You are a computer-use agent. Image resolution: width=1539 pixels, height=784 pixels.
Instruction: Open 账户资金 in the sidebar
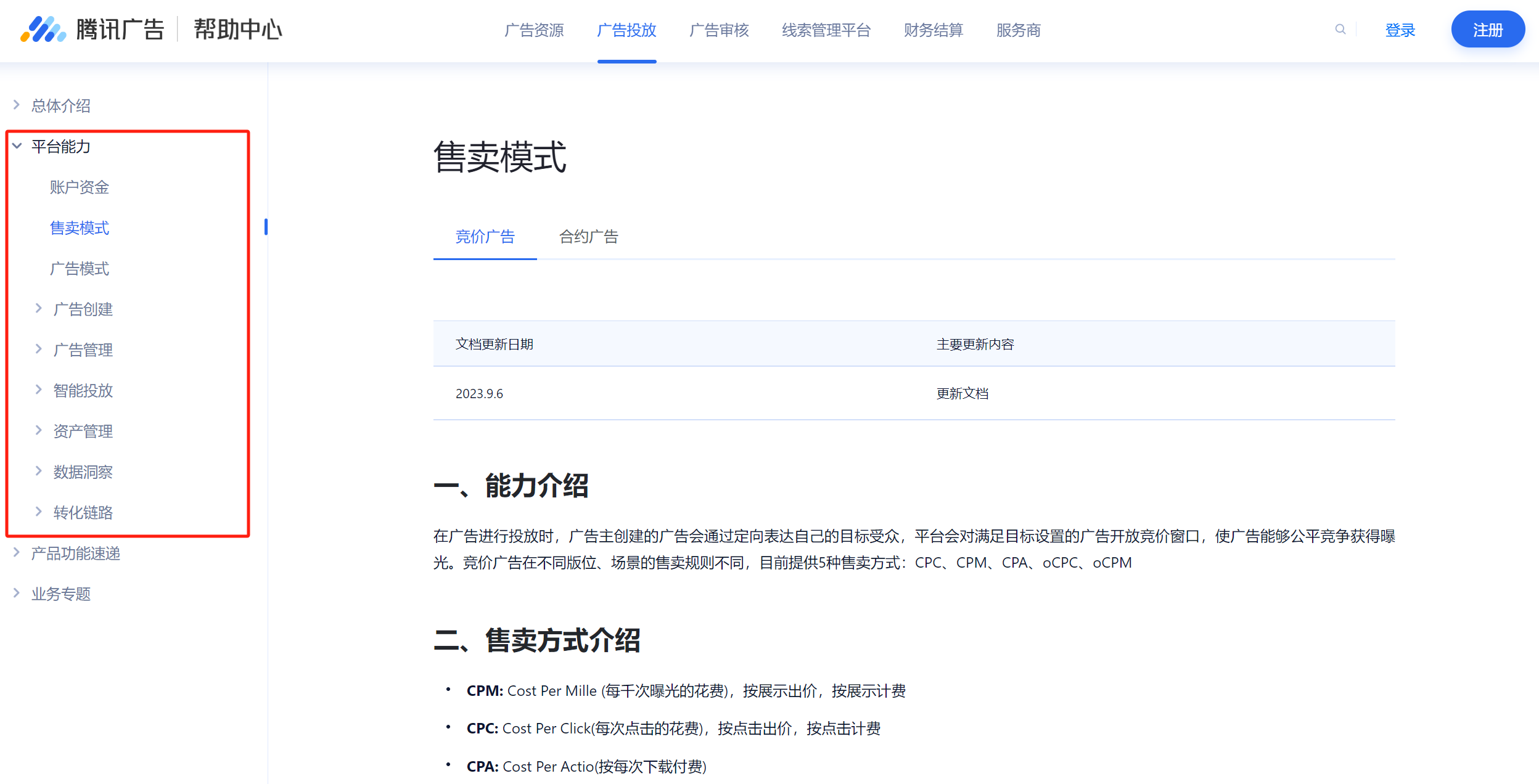80,187
